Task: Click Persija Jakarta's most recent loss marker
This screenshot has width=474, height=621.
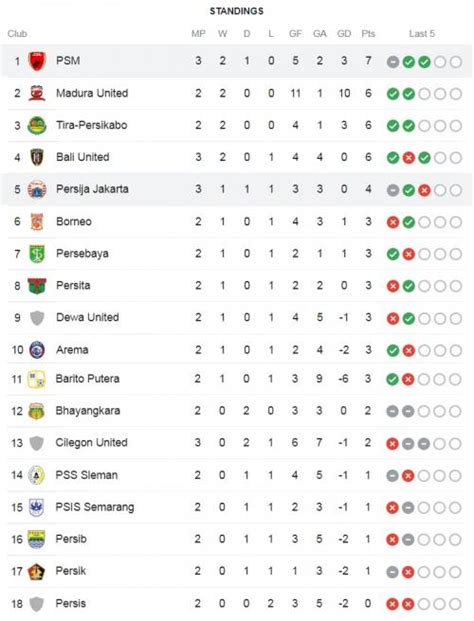Action: (424, 190)
